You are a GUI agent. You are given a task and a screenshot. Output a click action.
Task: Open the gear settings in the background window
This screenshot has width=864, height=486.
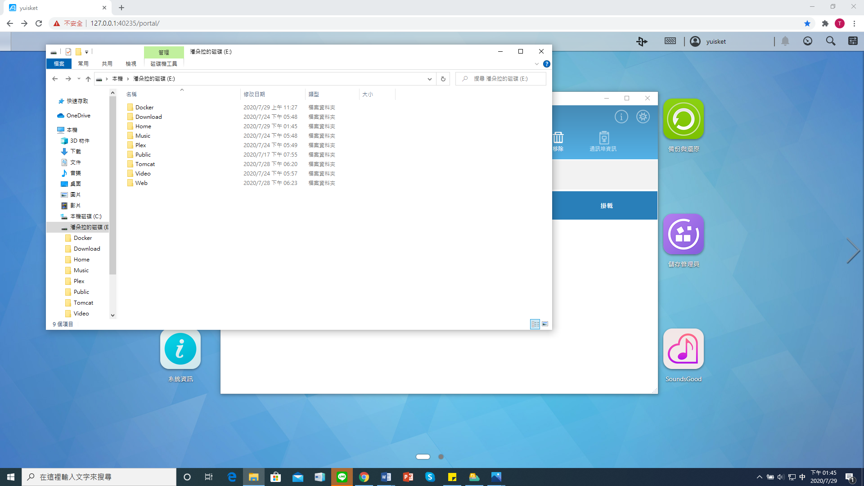pos(642,117)
